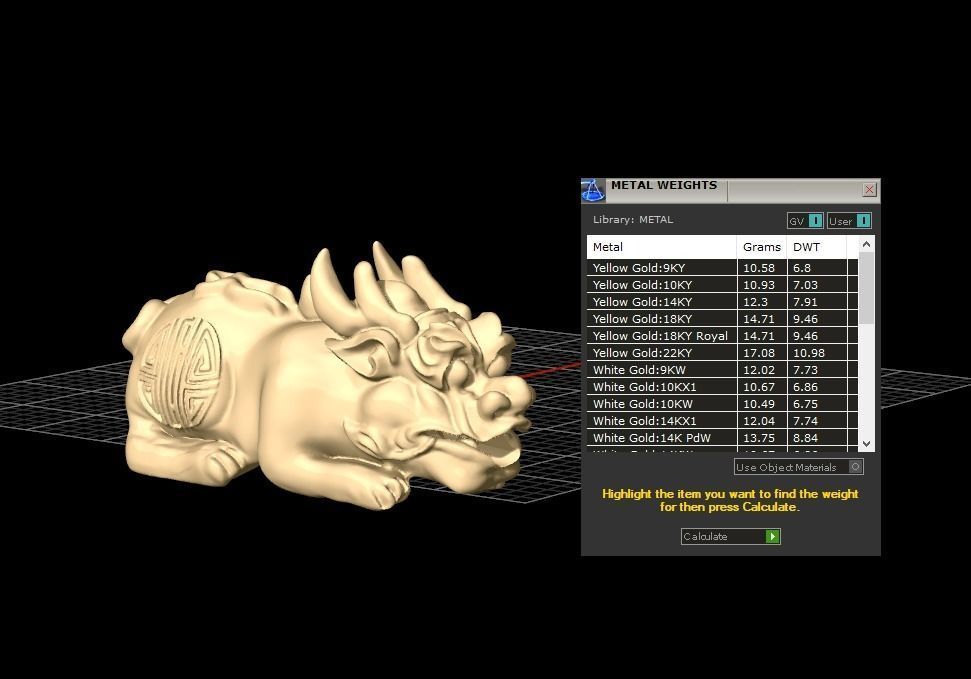971x679 pixels.
Task: Select the White Gold:10KW row
Action: pyautogui.click(x=722, y=404)
